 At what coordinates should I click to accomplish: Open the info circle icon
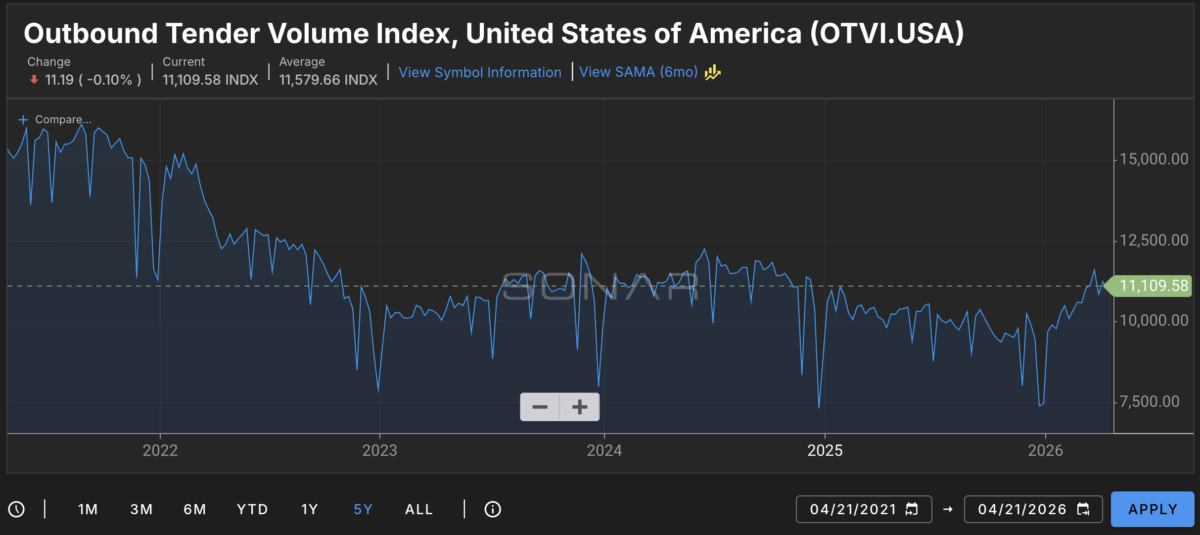(492, 509)
